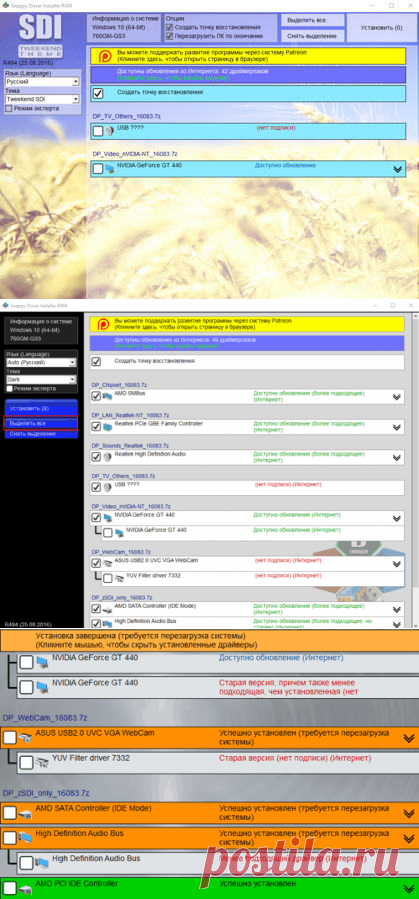
Task: Click the Patreon icon in the Dark-theme window
Action: click(101, 324)
